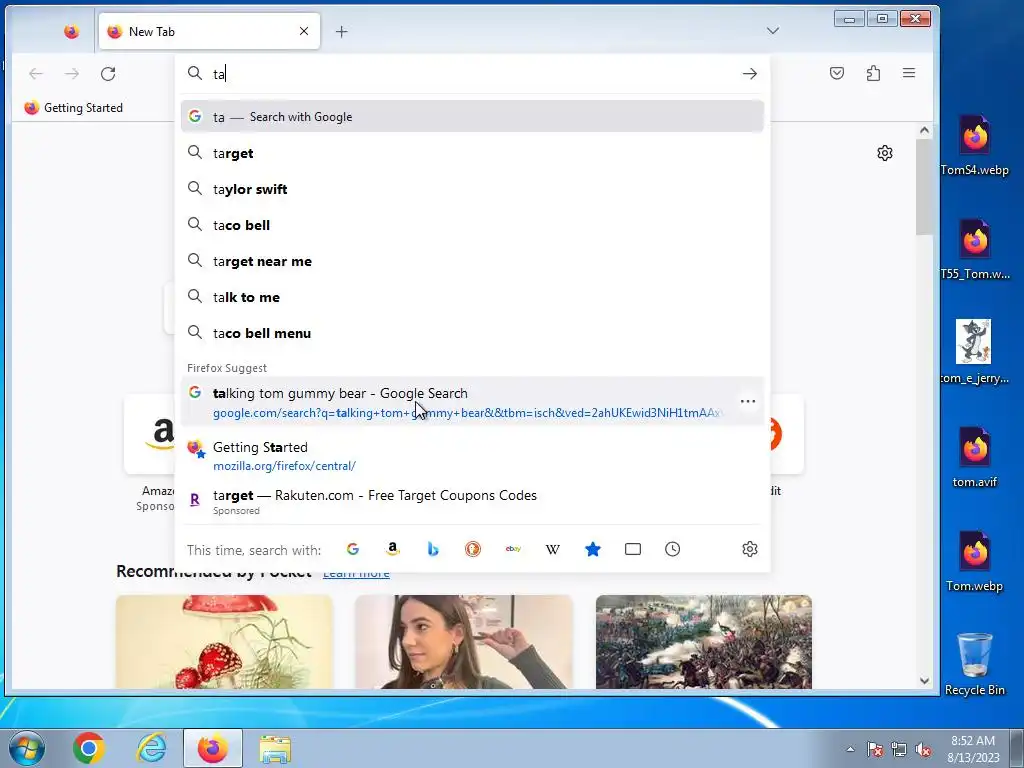Open the network tray icon
1024x768 pixels.
pyautogui.click(x=899, y=750)
